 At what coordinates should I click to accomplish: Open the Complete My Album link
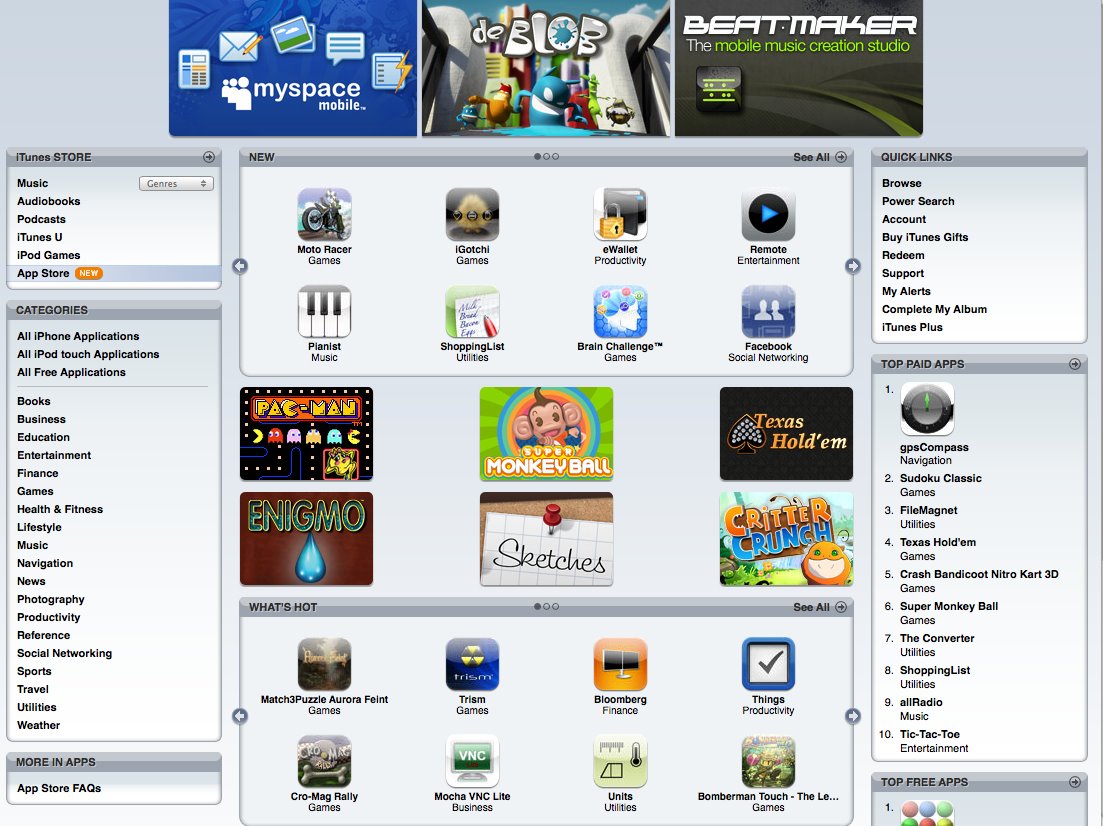tap(934, 309)
